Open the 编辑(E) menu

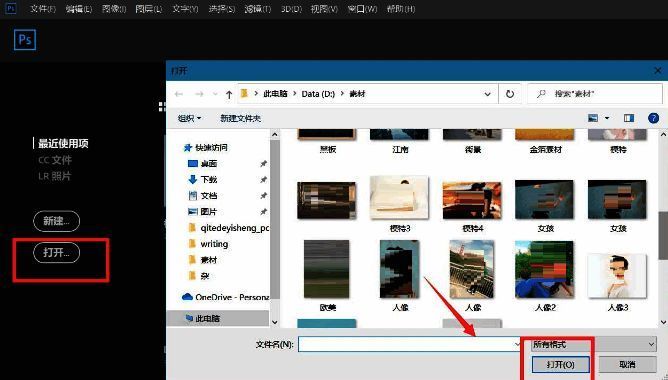click(x=79, y=9)
